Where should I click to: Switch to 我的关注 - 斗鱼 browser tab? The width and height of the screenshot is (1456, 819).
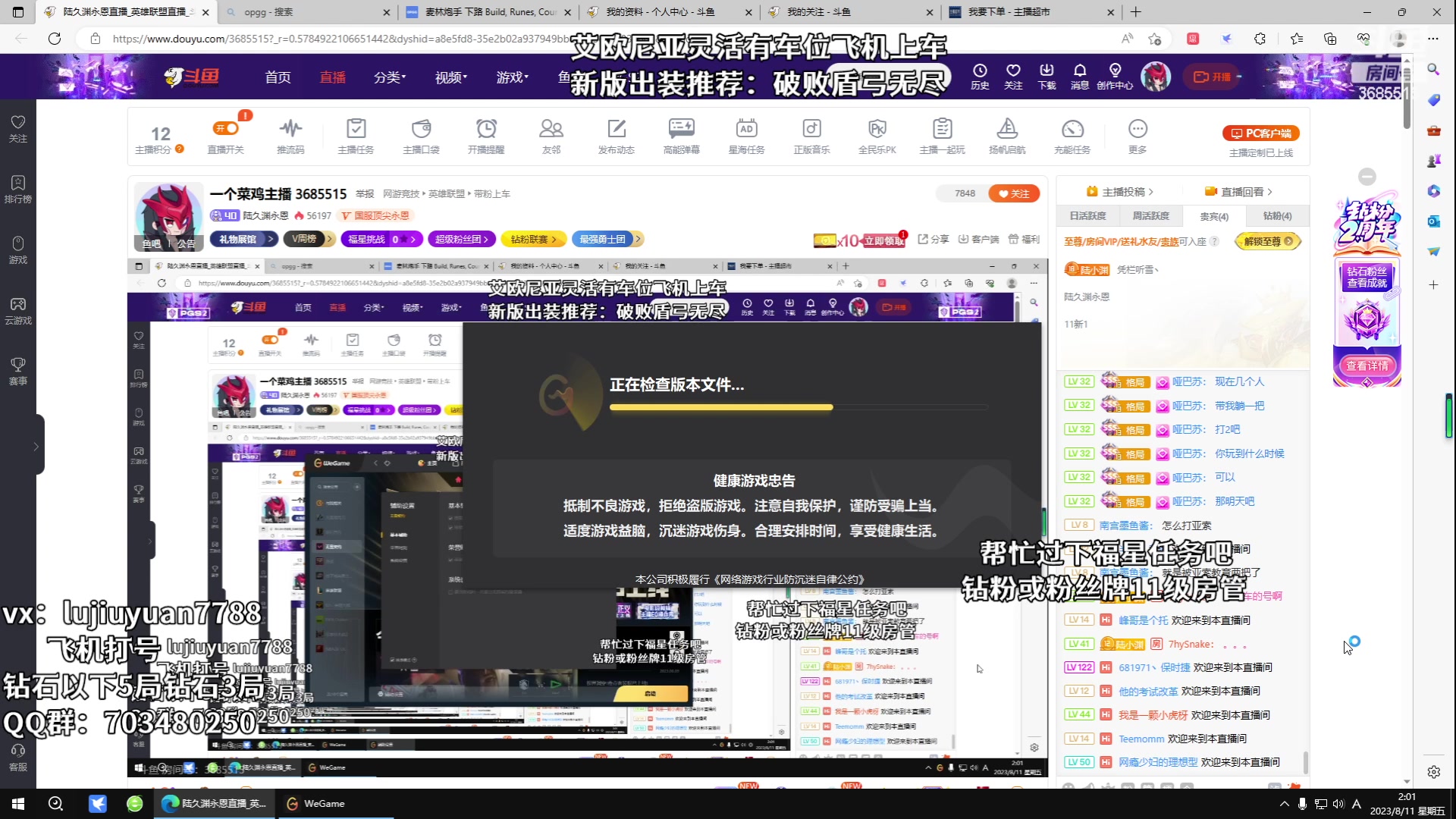(x=849, y=12)
